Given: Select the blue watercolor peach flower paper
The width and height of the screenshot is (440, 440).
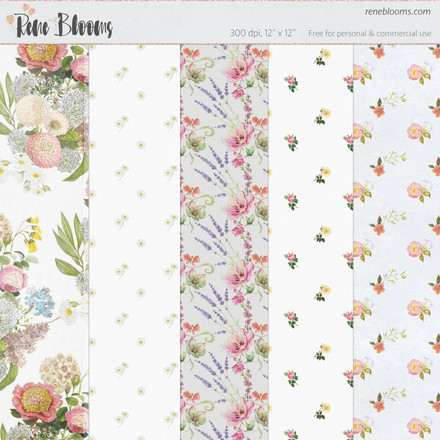Looking at the screenshot, I should tap(397, 242).
